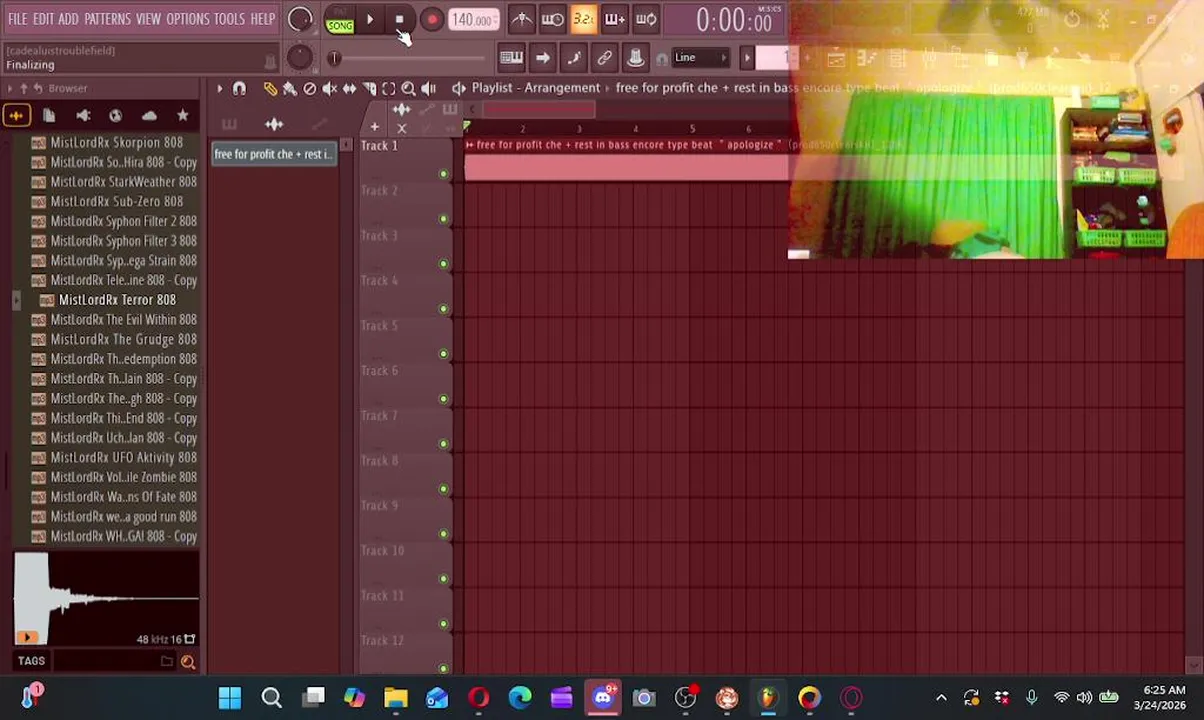Choose the playlist Select tool

389,89
